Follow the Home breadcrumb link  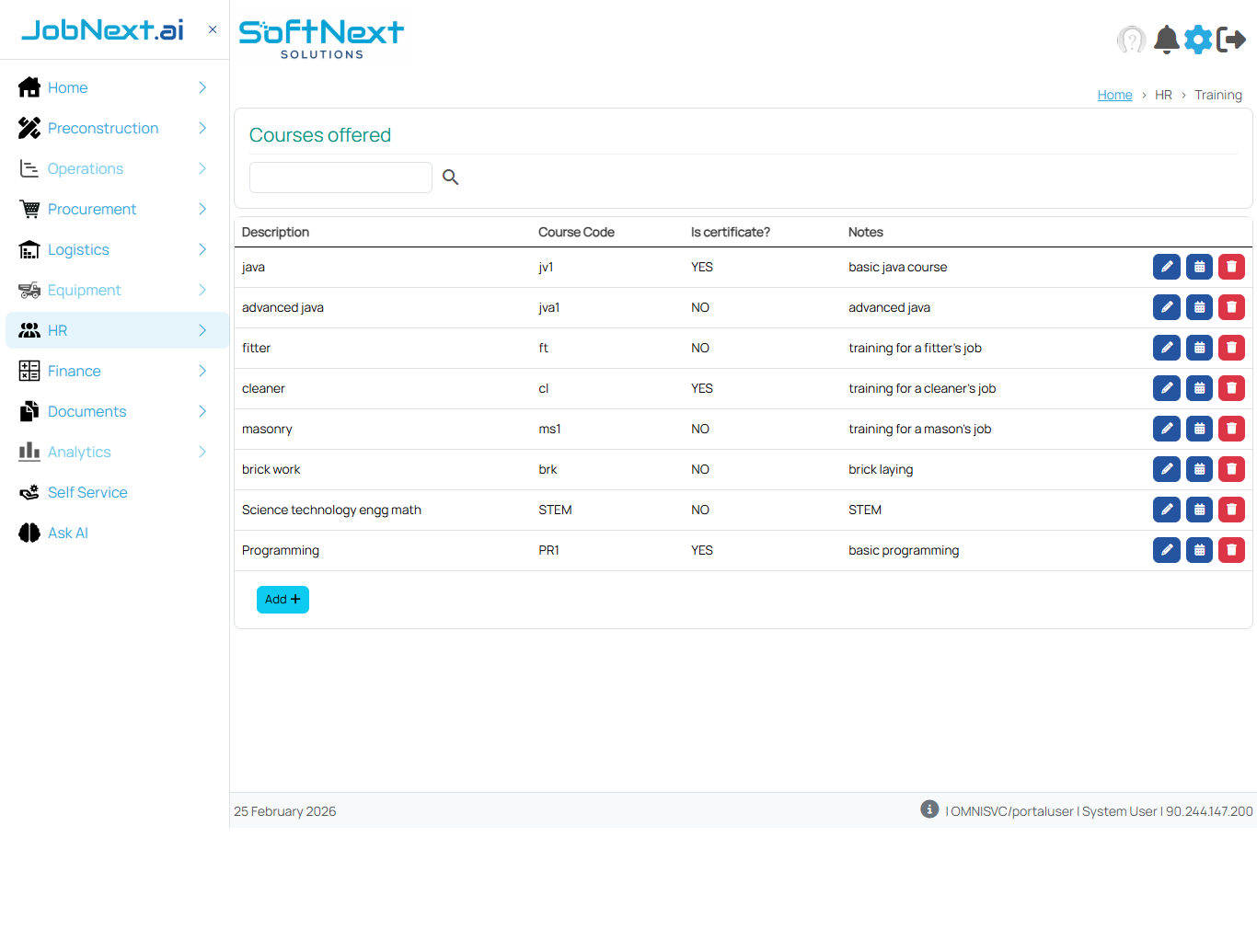(x=1114, y=95)
